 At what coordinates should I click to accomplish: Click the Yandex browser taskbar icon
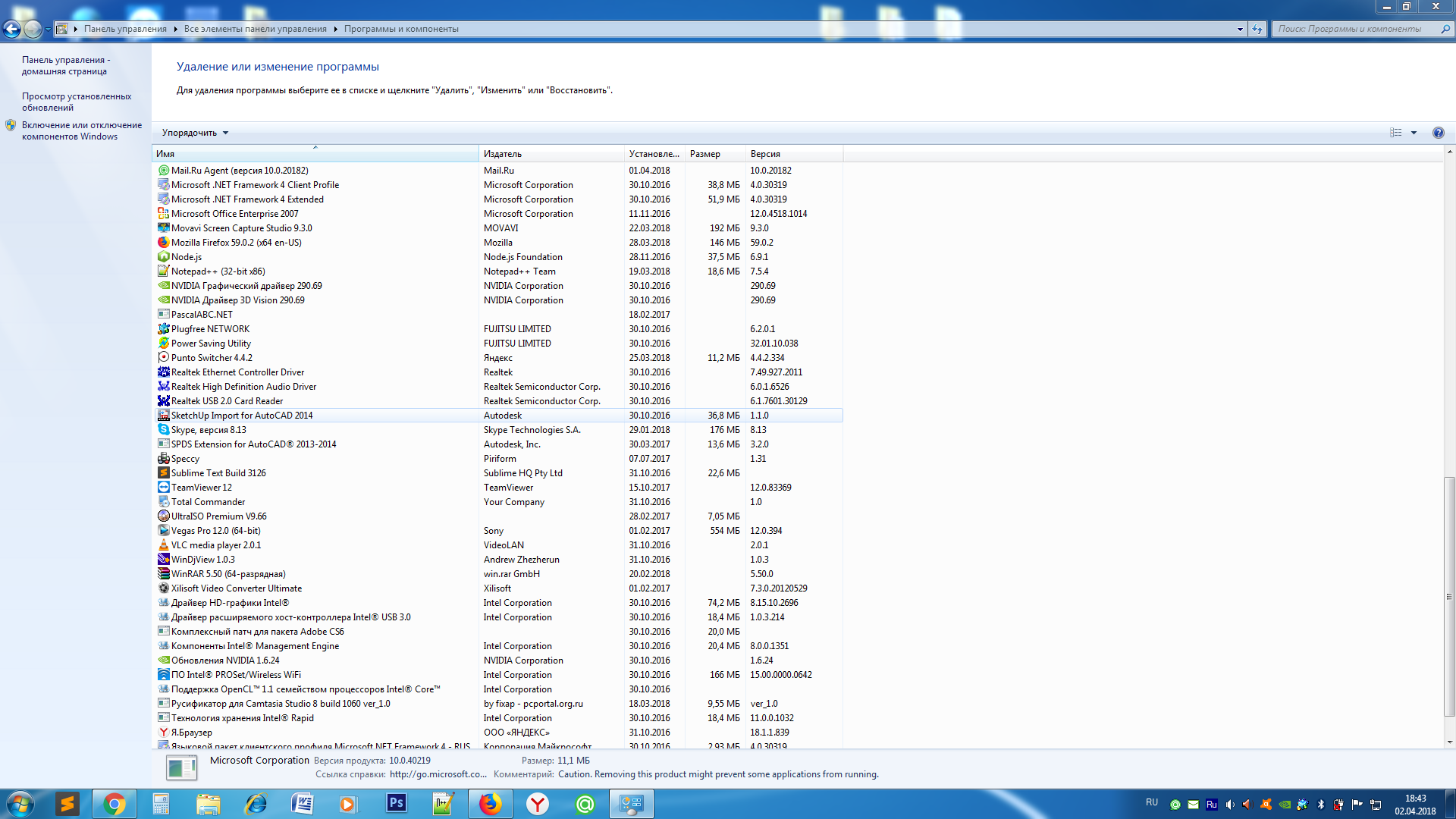pyautogui.click(x=538, y=803)
